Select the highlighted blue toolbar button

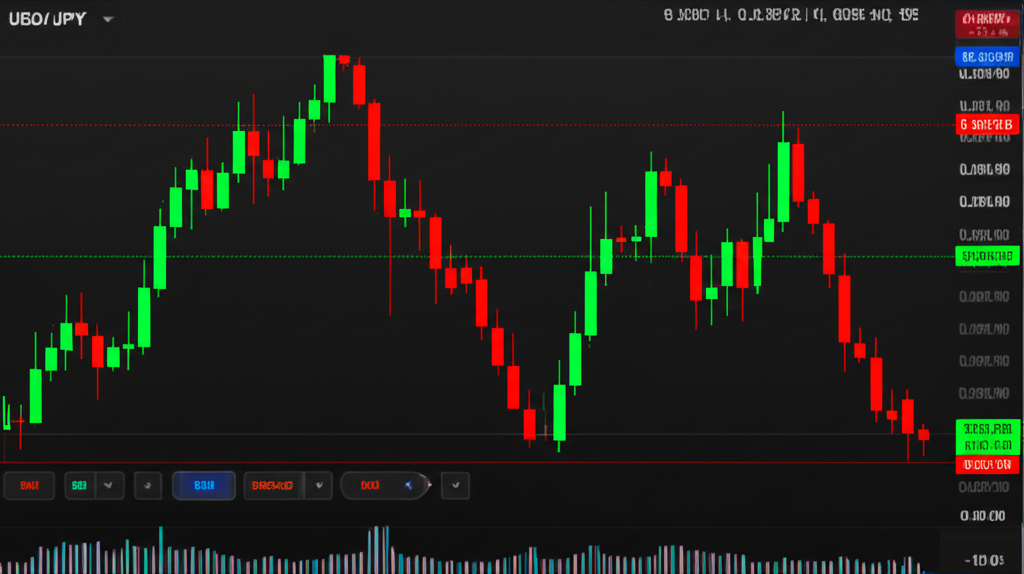[x=204, y=486]
